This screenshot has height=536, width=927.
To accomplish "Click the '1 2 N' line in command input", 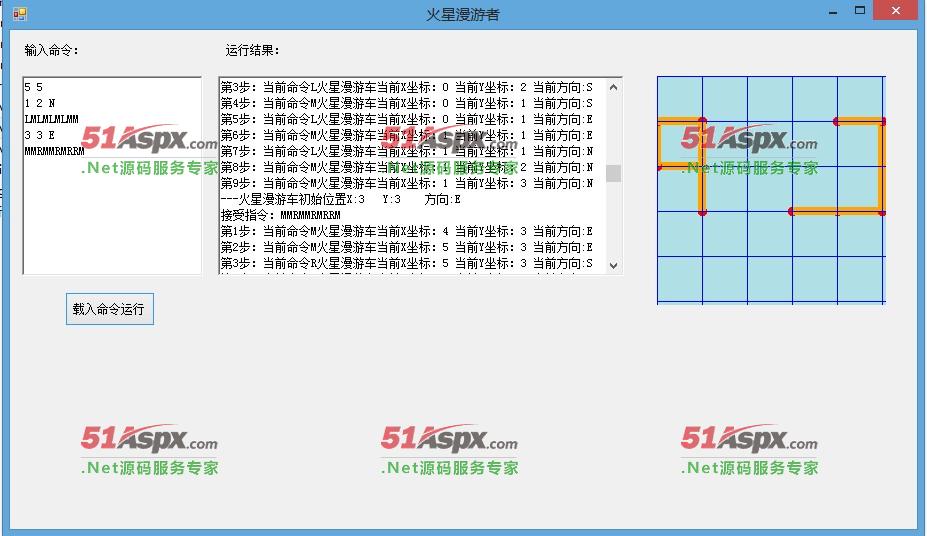I will tap(40, 103).
